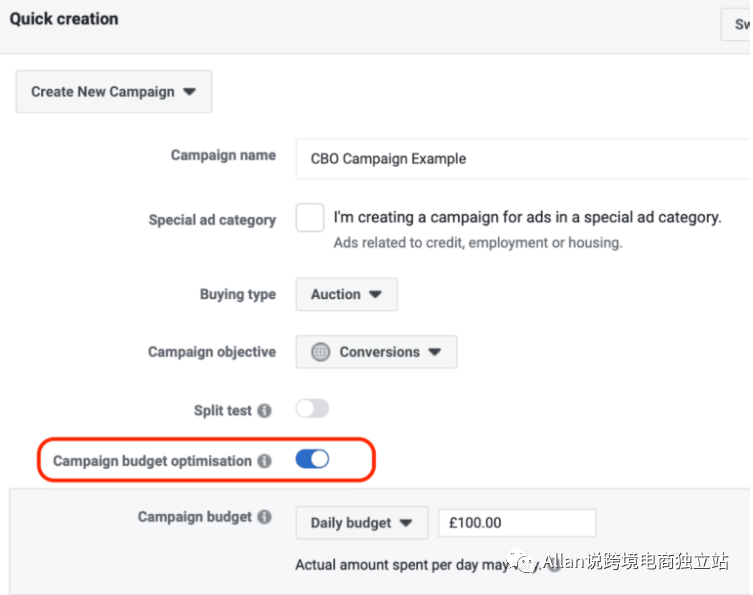Image resolution: width=753 pixels, height=595 pixels.
Task: Expand the Daily budget dropdown
Action: 361,523
